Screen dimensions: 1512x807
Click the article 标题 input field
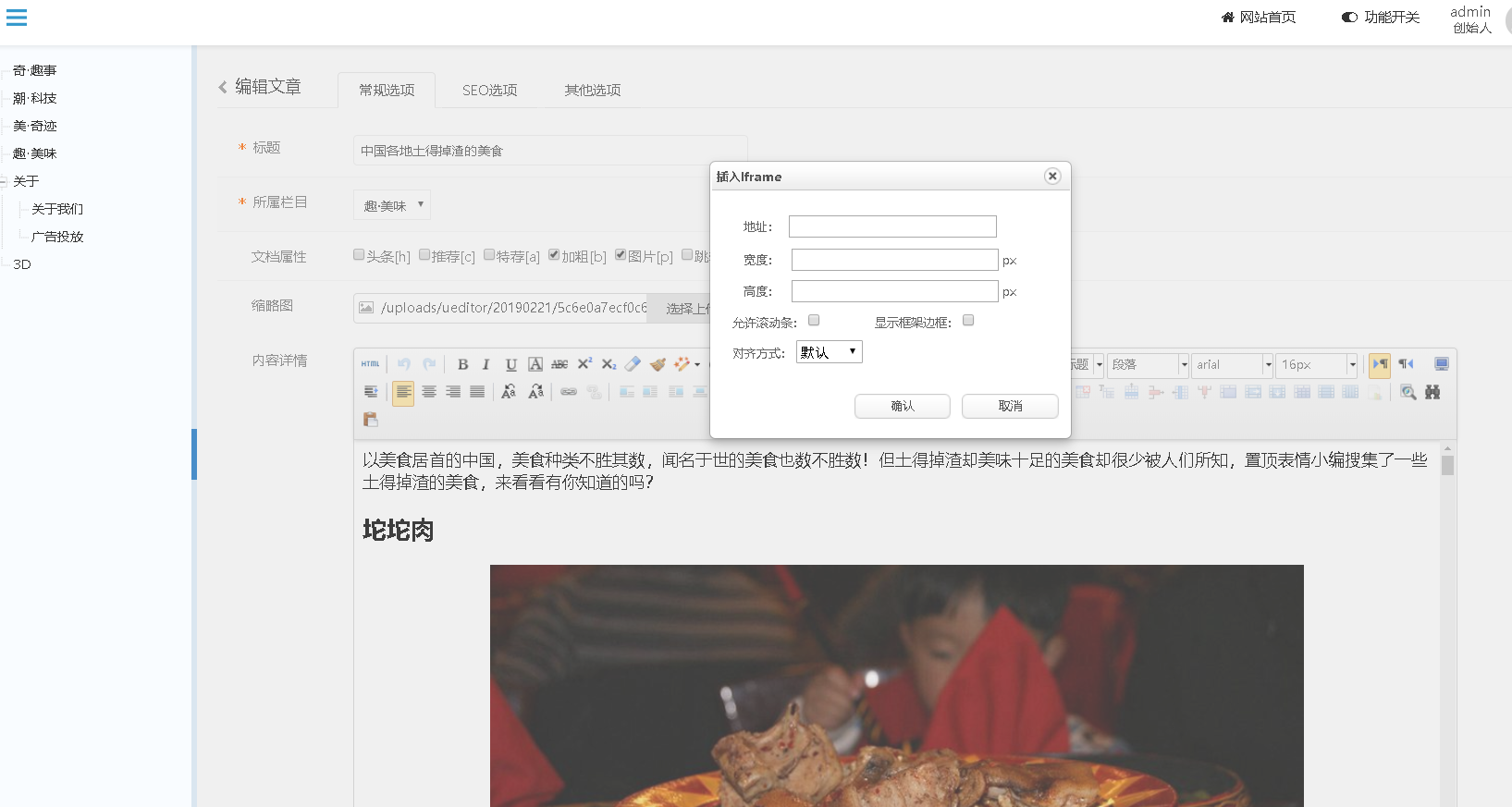coord(550,151)
